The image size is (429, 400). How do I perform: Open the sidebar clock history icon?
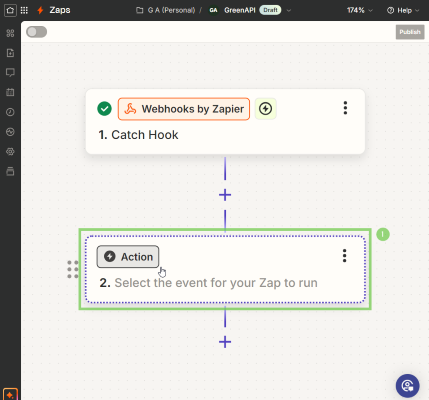click(10, 112)
